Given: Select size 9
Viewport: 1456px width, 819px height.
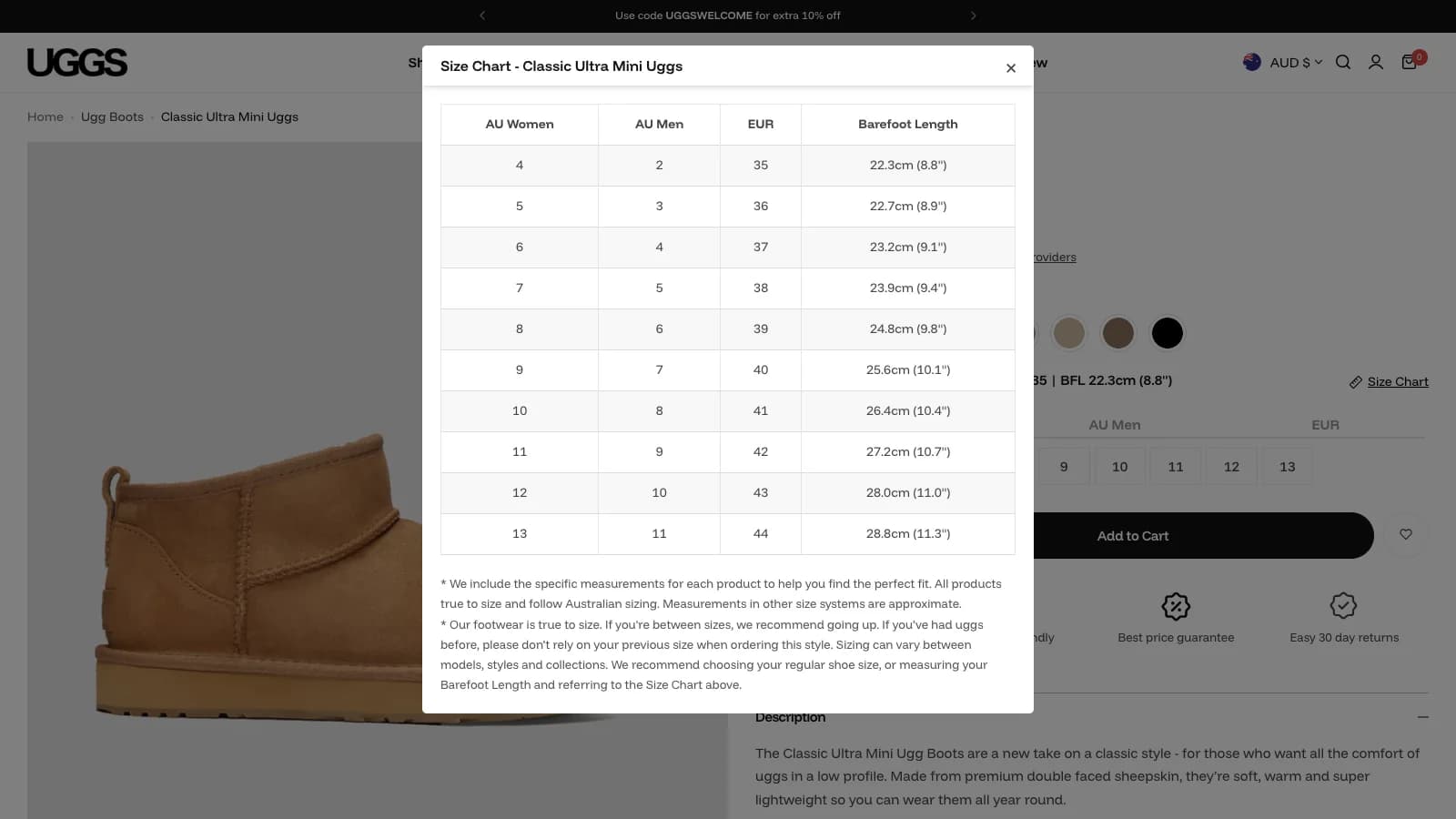Looking at the screenshot, I should click(1064, 466).
